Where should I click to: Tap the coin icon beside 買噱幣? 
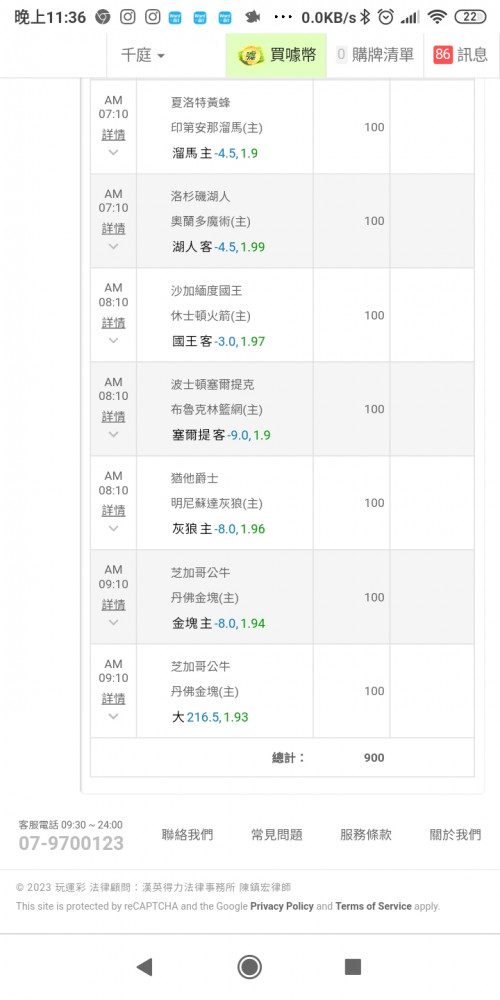(251, 55)
